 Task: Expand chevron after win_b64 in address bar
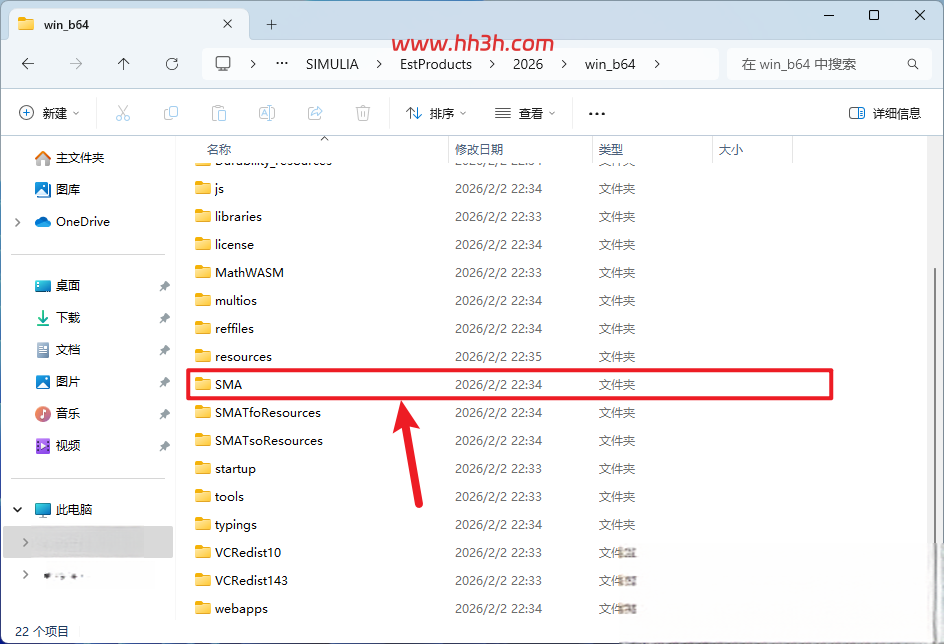657,64
